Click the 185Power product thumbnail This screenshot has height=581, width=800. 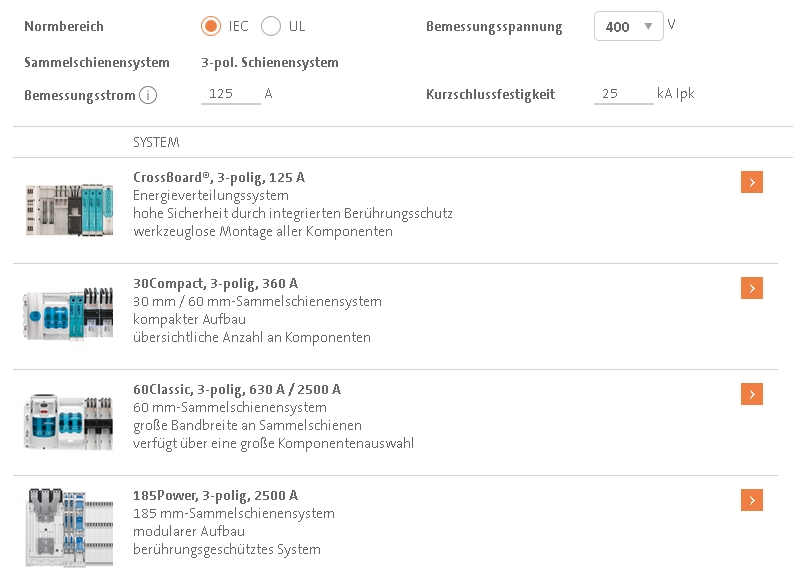[63, 526]
